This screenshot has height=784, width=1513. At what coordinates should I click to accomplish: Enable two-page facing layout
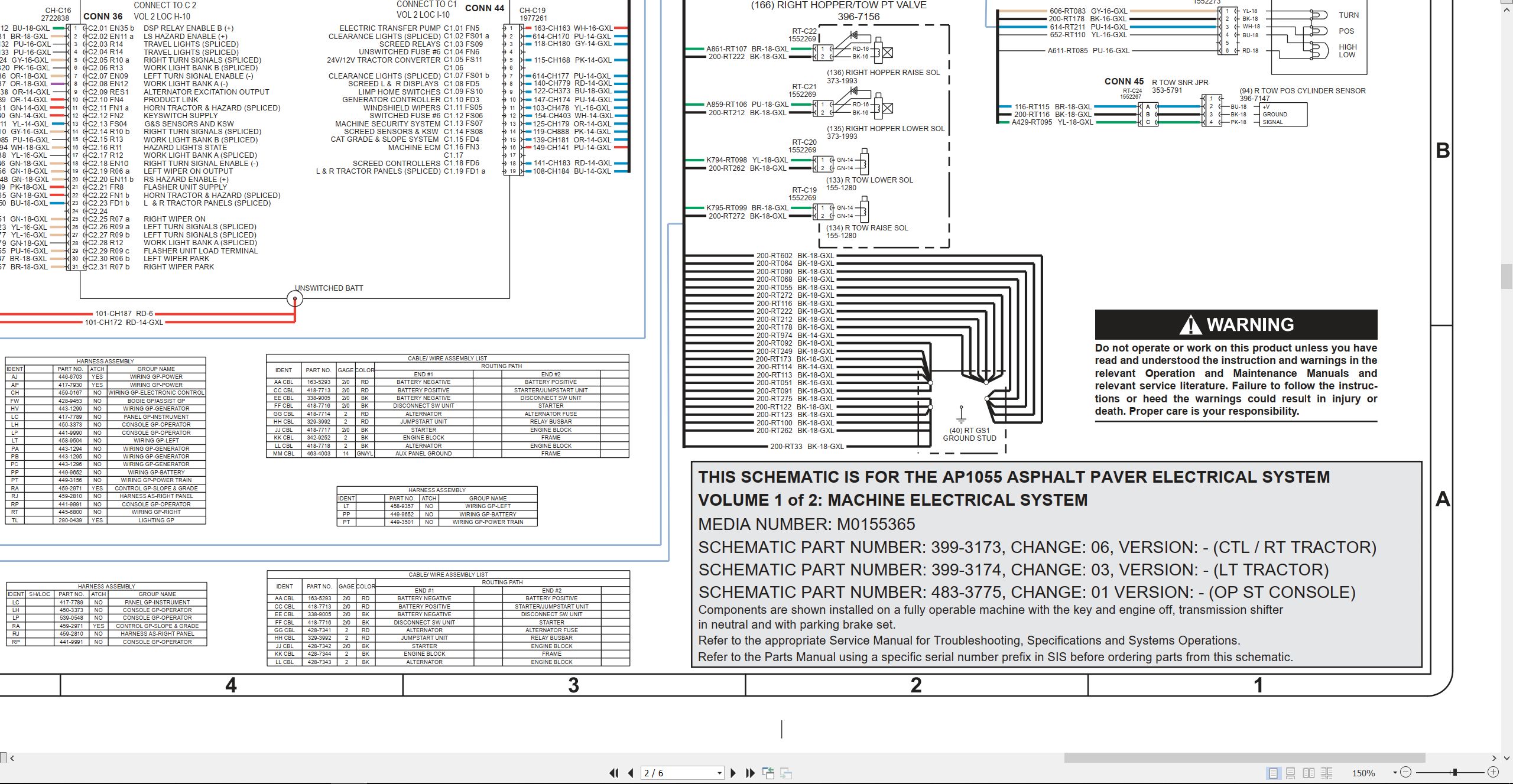(1309, 773)
